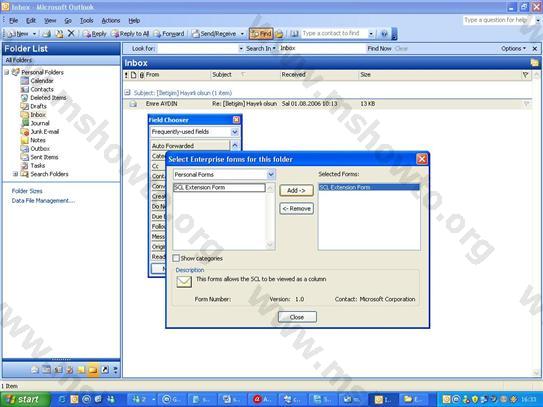Open the Search In dropdown
The image size is (543, 407).
(261, 48)
